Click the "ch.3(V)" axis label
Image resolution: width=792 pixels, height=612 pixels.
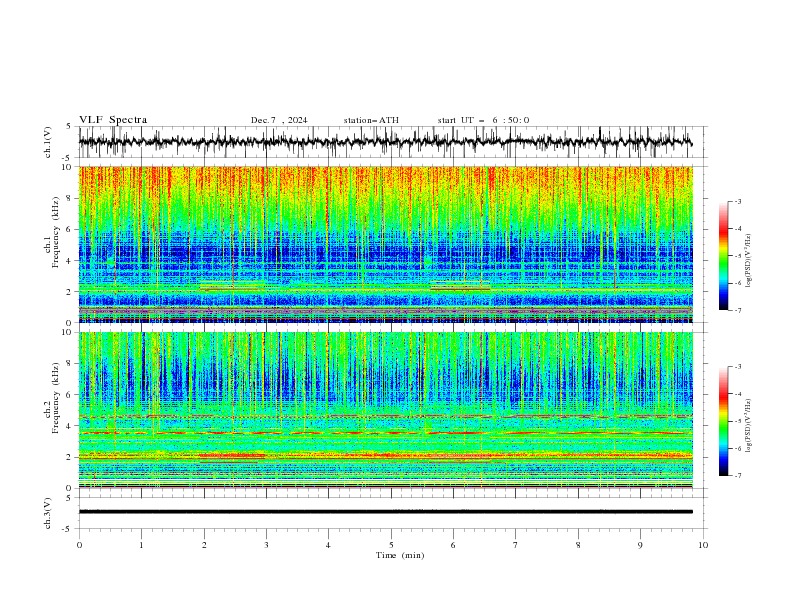click(48, 513)
